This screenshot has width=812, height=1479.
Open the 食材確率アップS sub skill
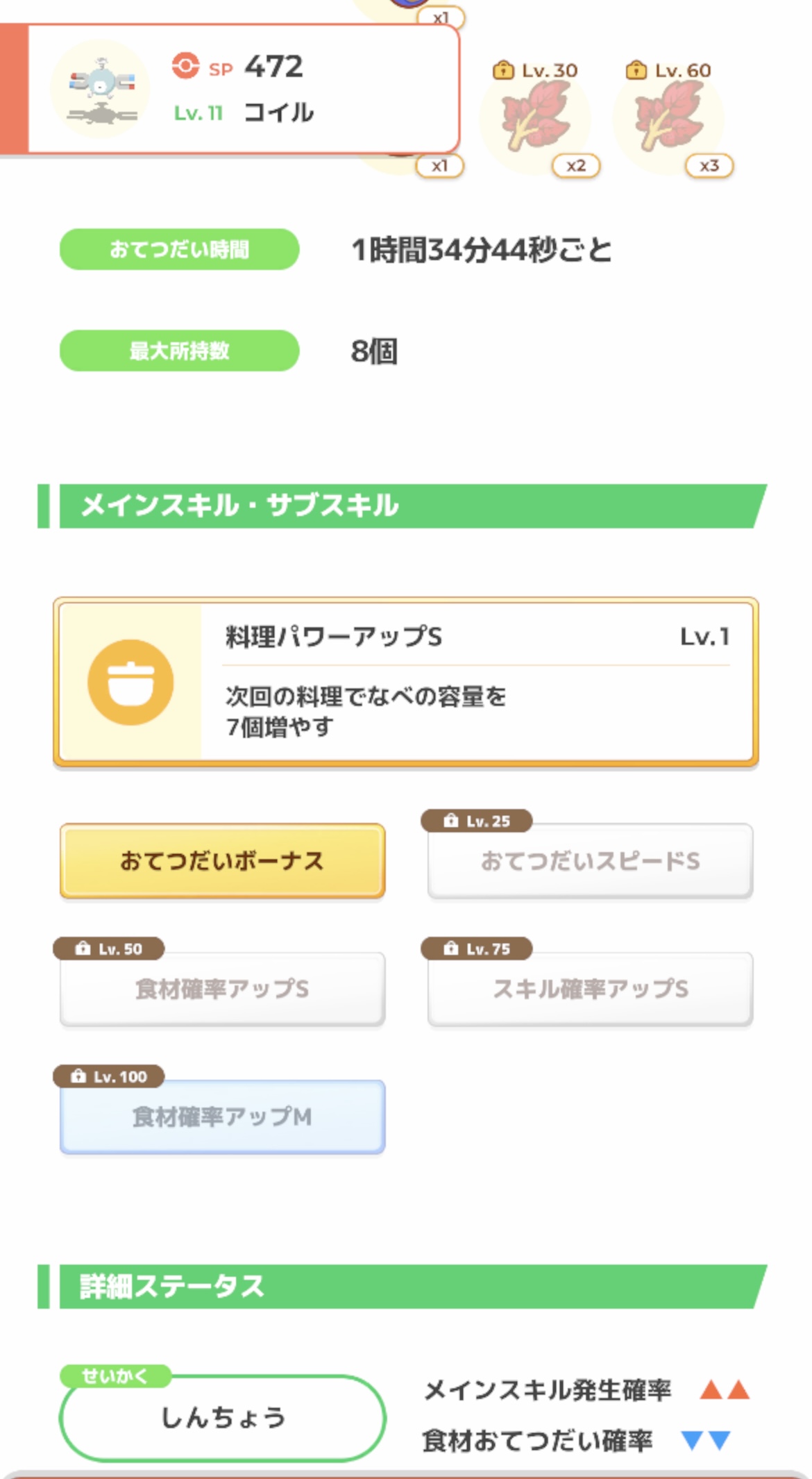click(x=222, y=989)
